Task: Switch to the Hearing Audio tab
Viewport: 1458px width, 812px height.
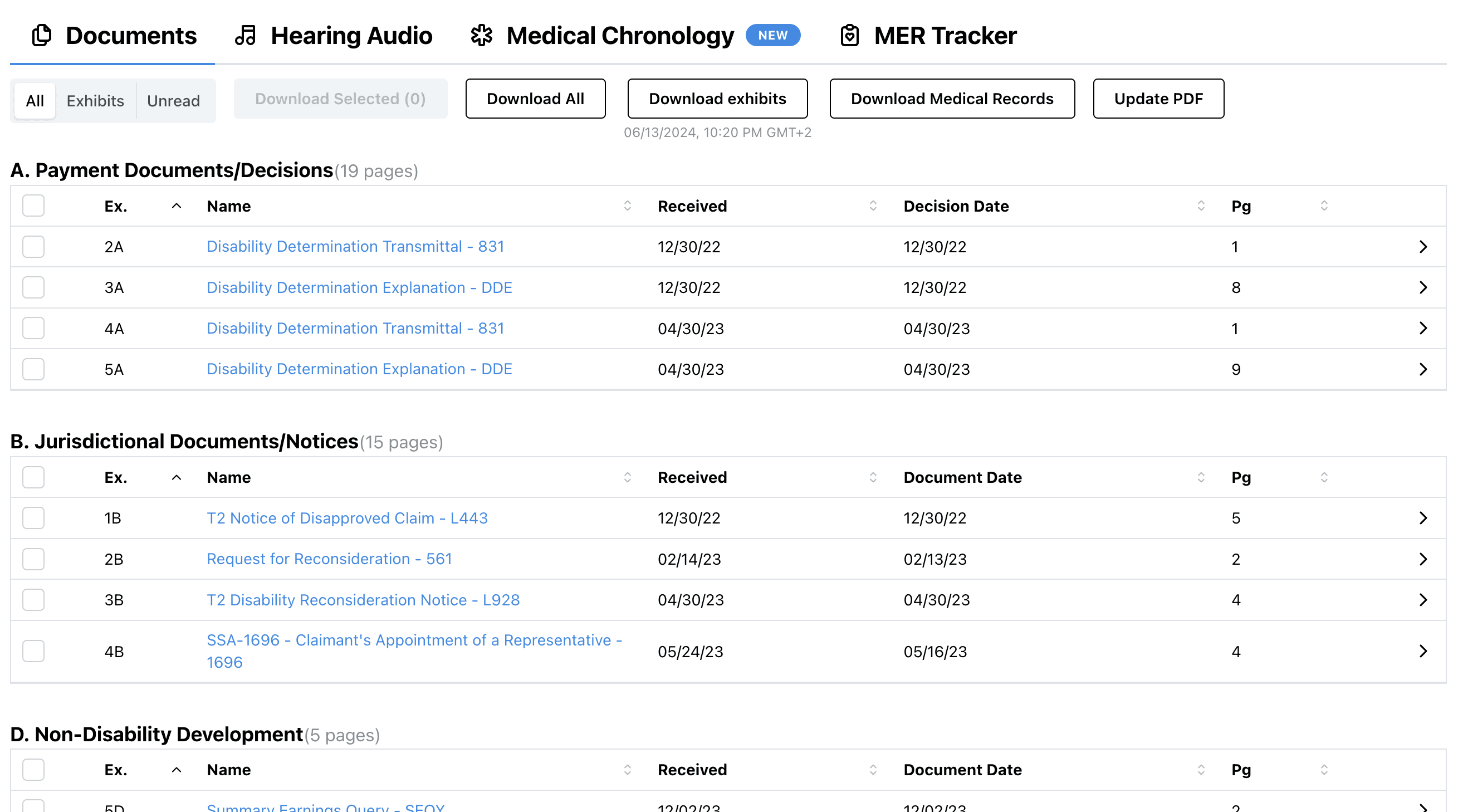Action: point(351,36)
